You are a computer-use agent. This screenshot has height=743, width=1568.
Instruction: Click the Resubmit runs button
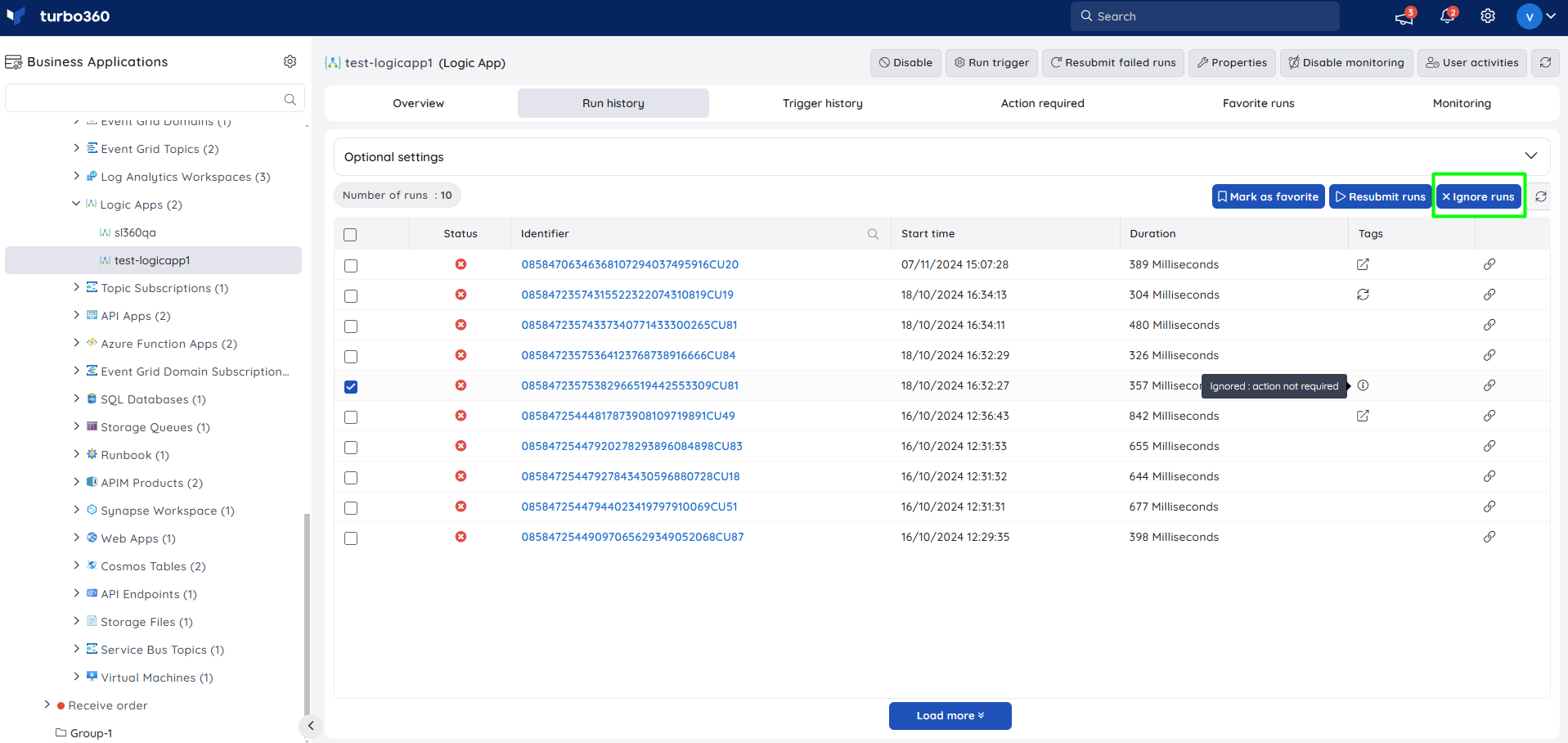[1380, 196]
